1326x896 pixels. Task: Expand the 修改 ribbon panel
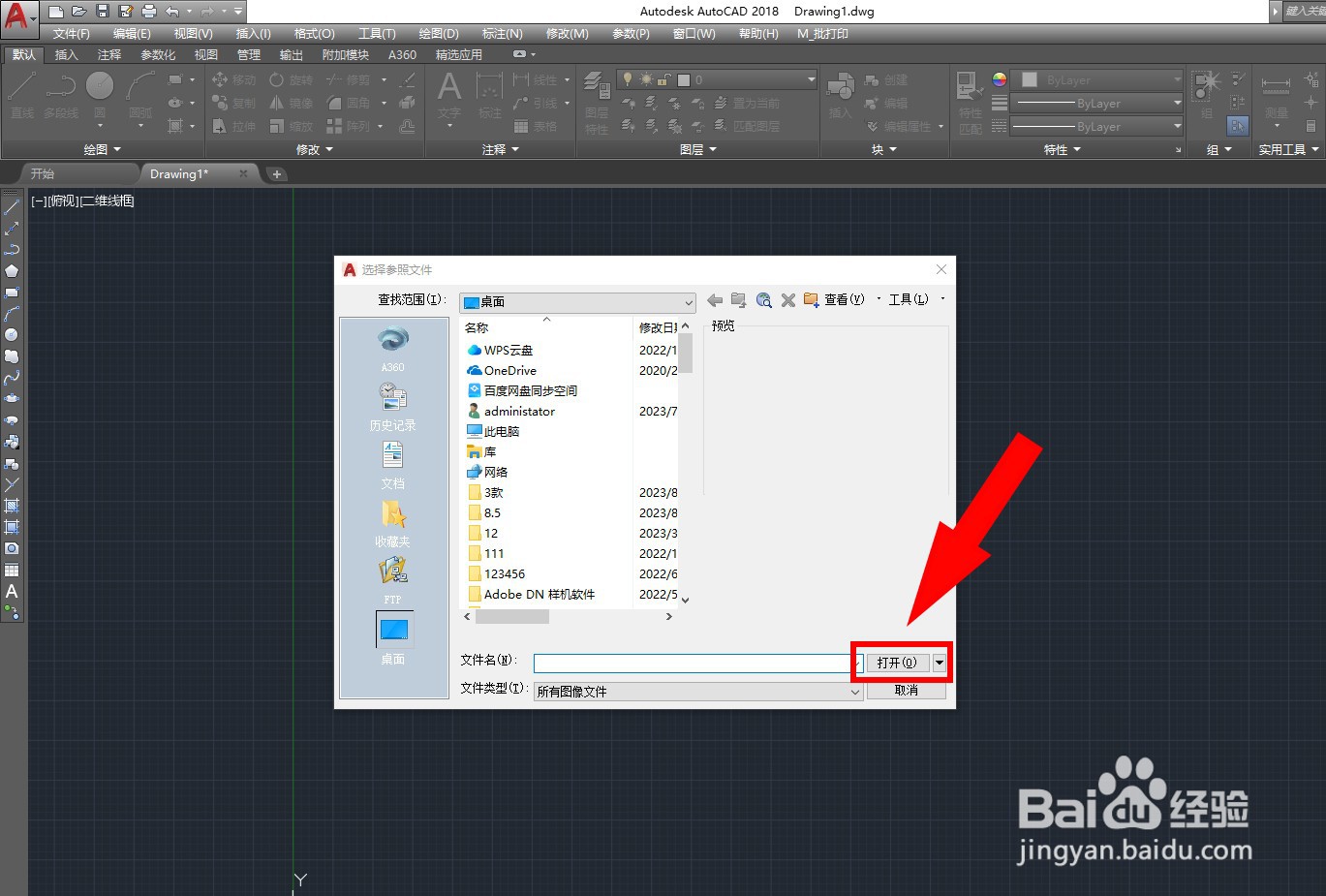(315, 150)
